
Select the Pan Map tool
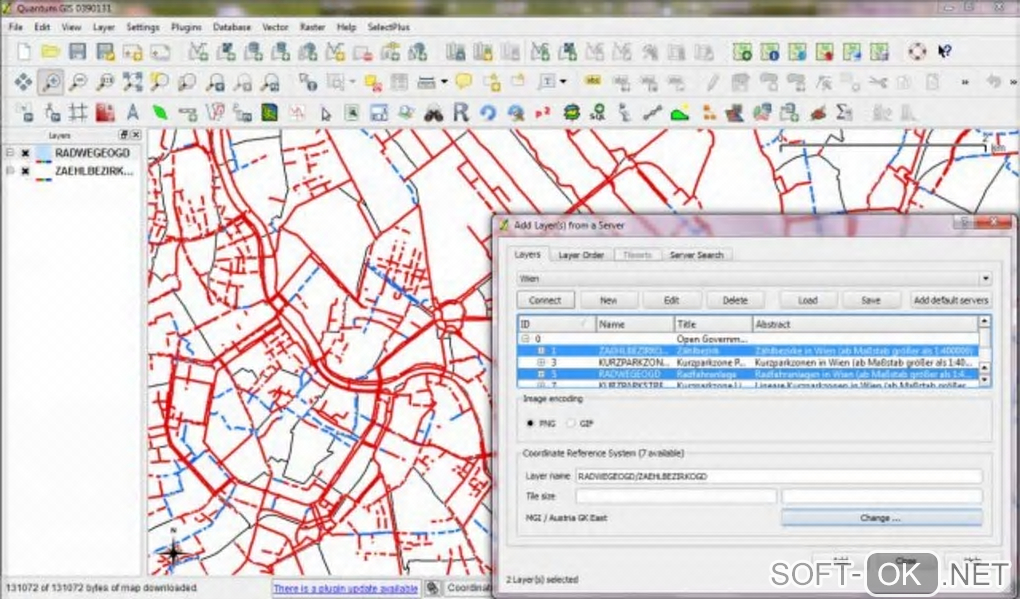tap(24, 83)
